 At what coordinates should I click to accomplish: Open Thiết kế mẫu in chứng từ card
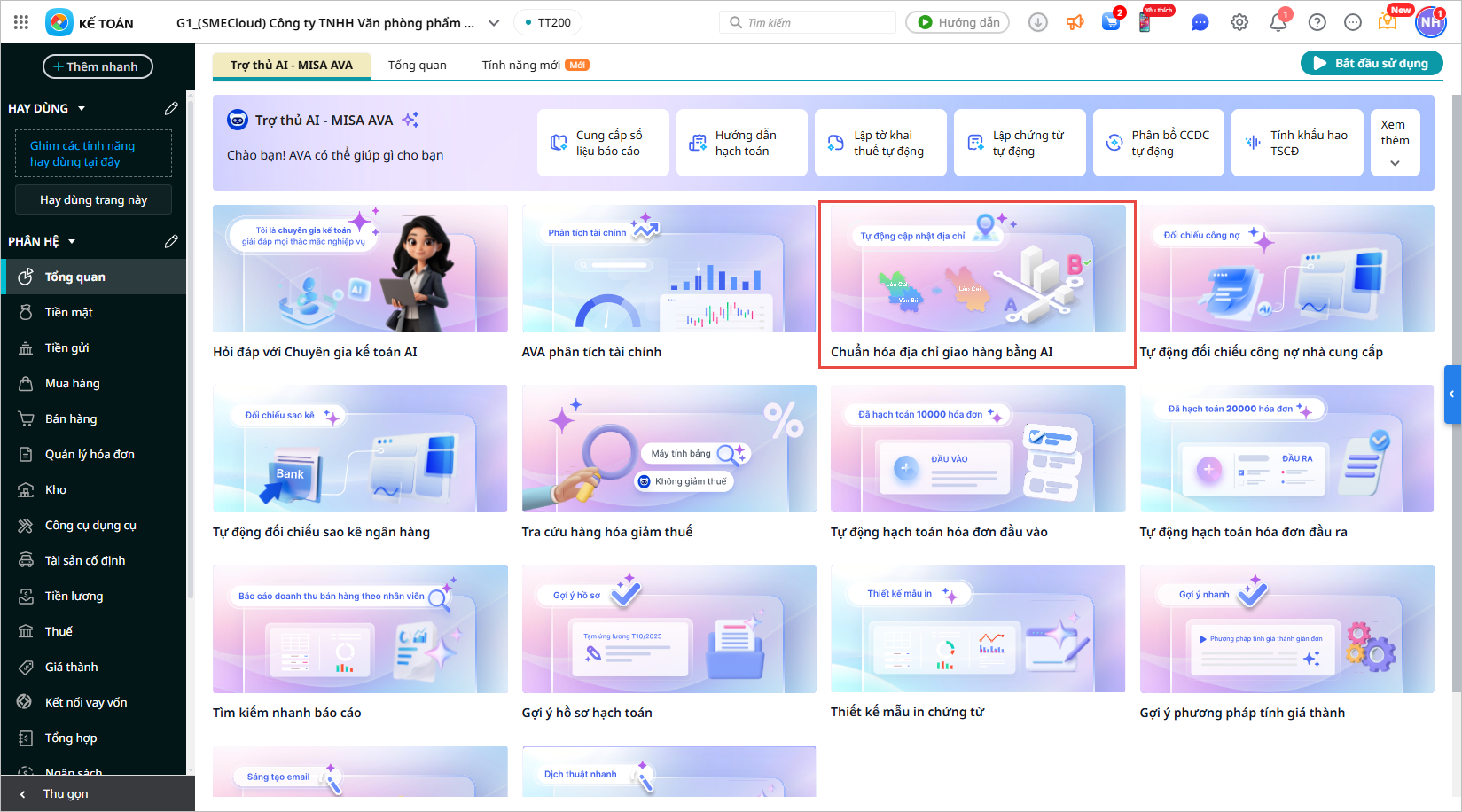(978, 643)
